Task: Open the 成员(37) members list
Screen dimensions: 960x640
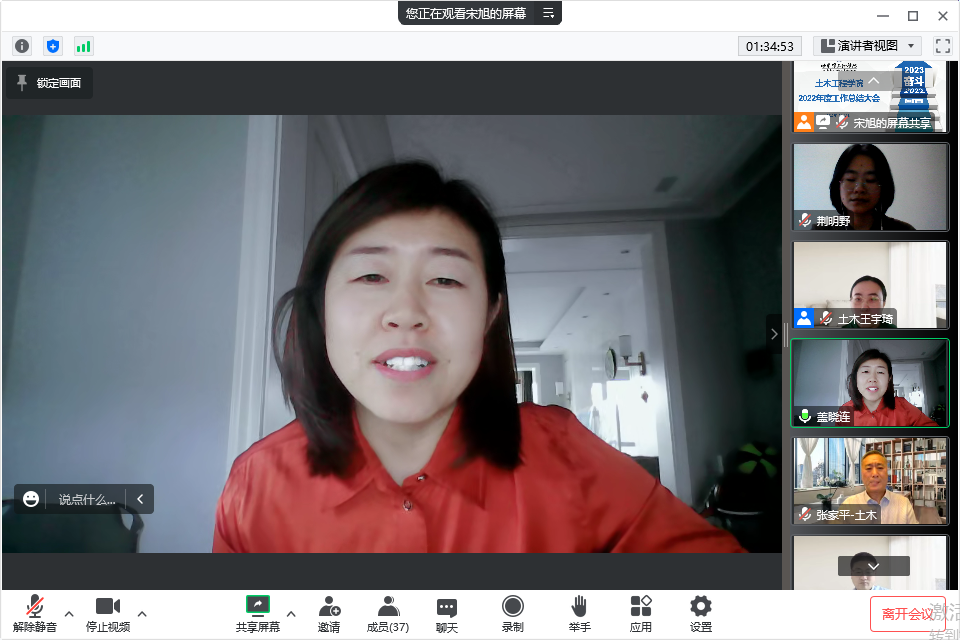Action: [x=388, y=613]
